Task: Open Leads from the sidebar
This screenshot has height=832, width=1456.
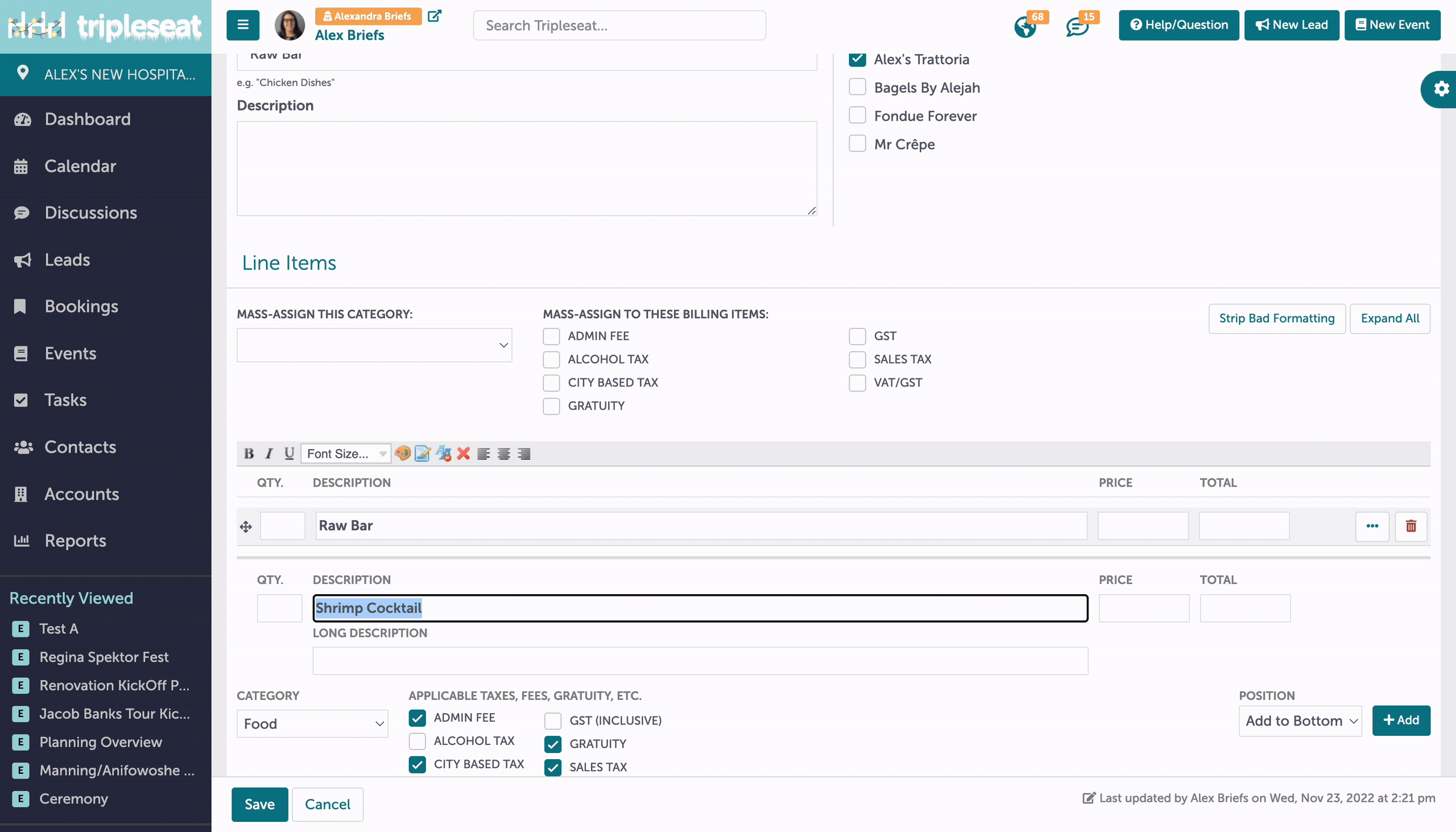Action: point(67,260)
